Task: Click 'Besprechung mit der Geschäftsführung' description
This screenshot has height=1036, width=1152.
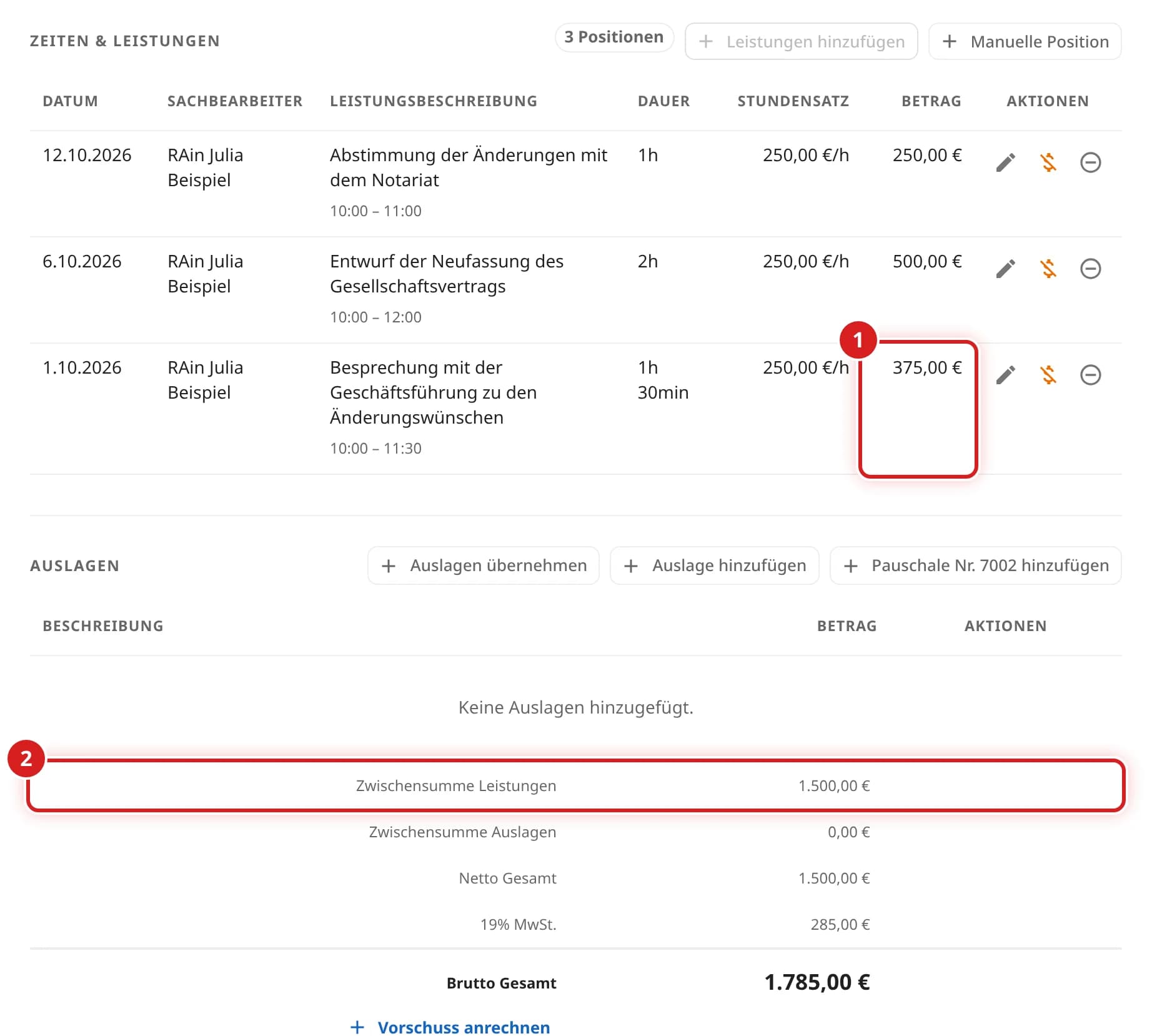Action: click(x=434, y=392)
